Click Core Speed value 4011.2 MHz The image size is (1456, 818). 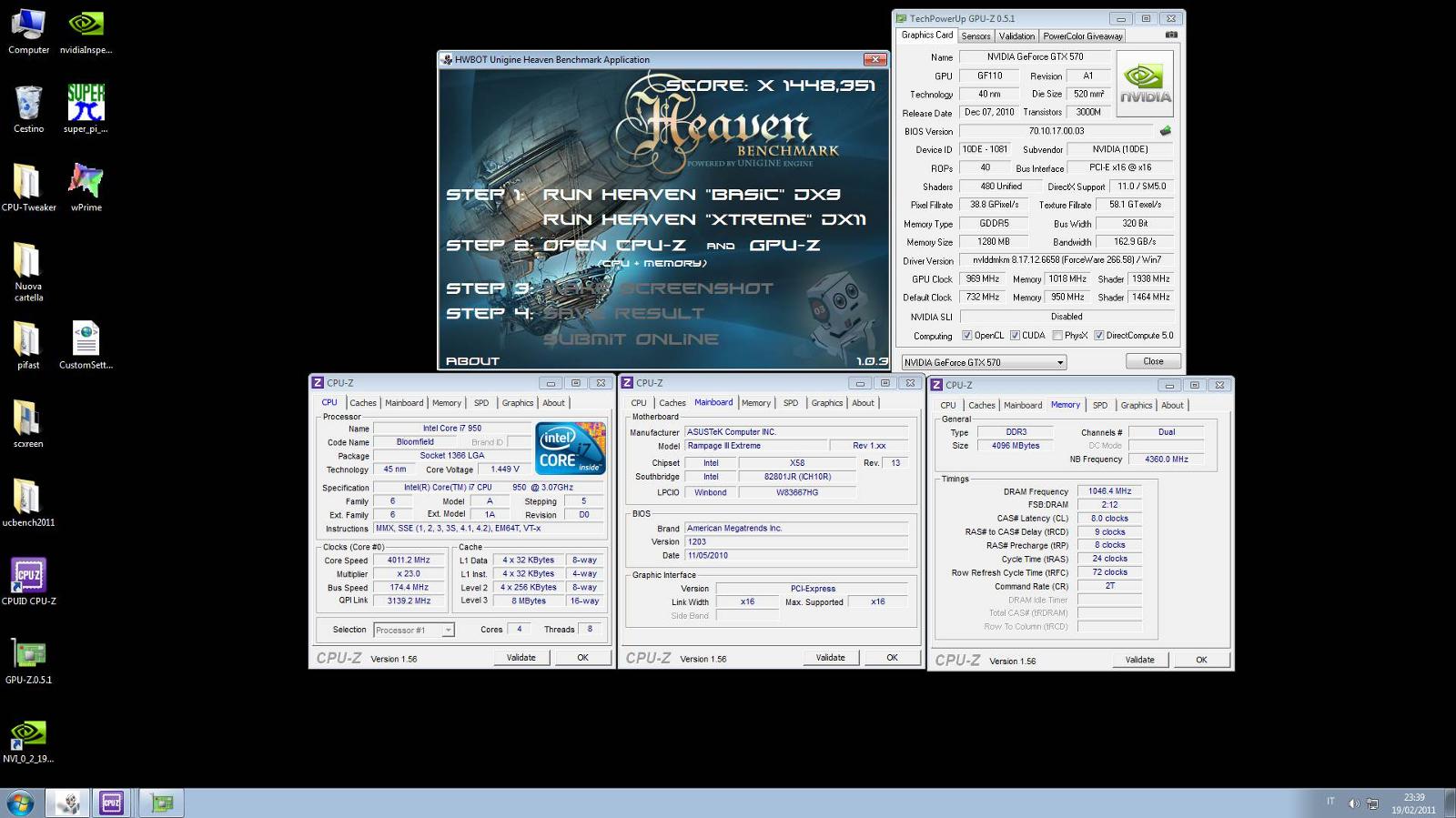(x=409, y=560)
